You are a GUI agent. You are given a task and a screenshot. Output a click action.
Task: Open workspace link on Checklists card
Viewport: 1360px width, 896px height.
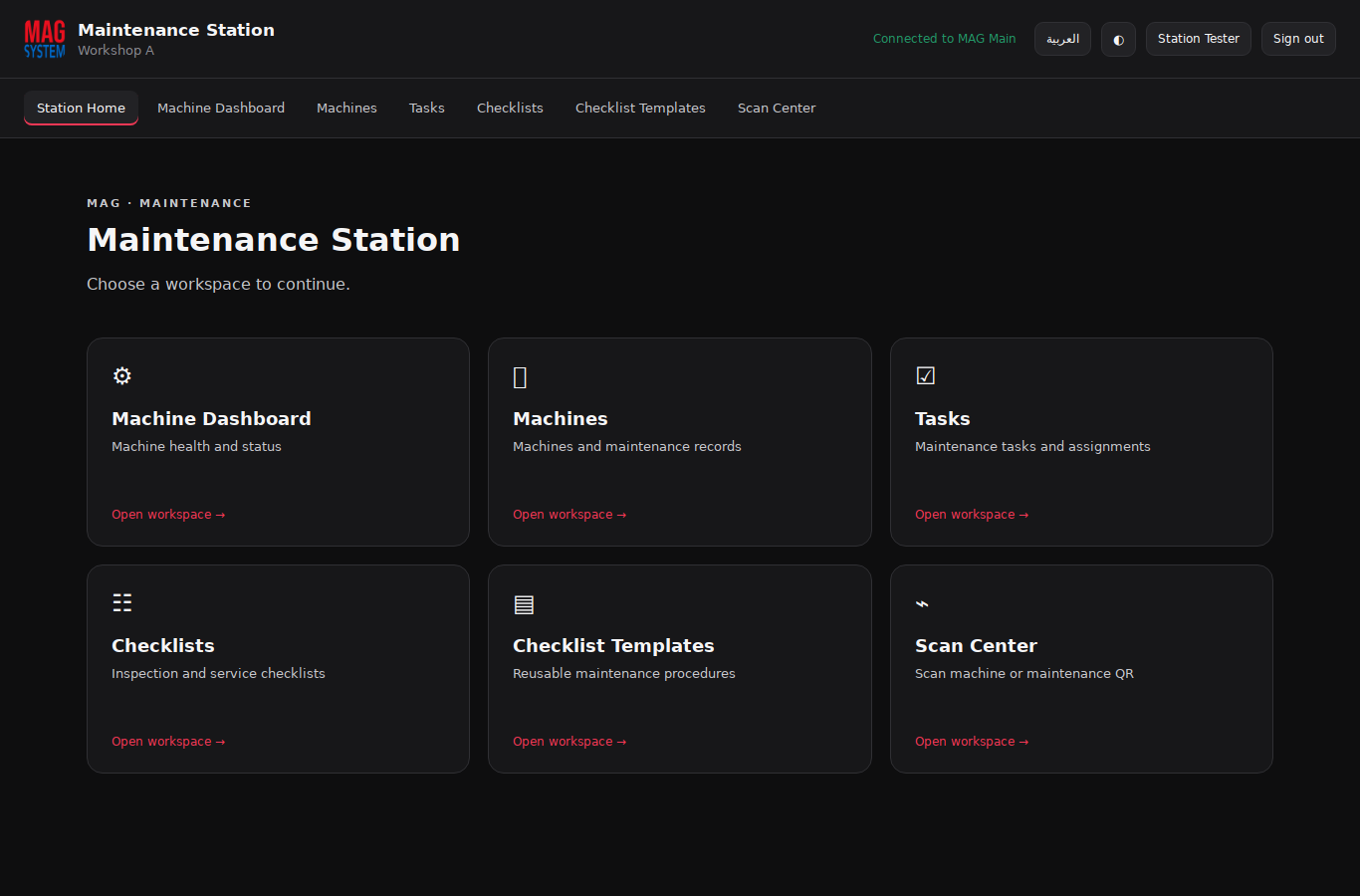point(168,742)
